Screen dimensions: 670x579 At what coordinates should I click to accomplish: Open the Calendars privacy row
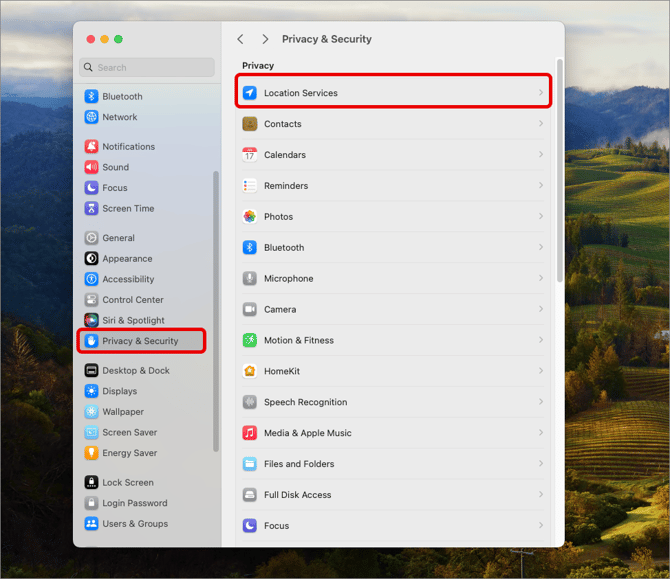coord(393,155)
